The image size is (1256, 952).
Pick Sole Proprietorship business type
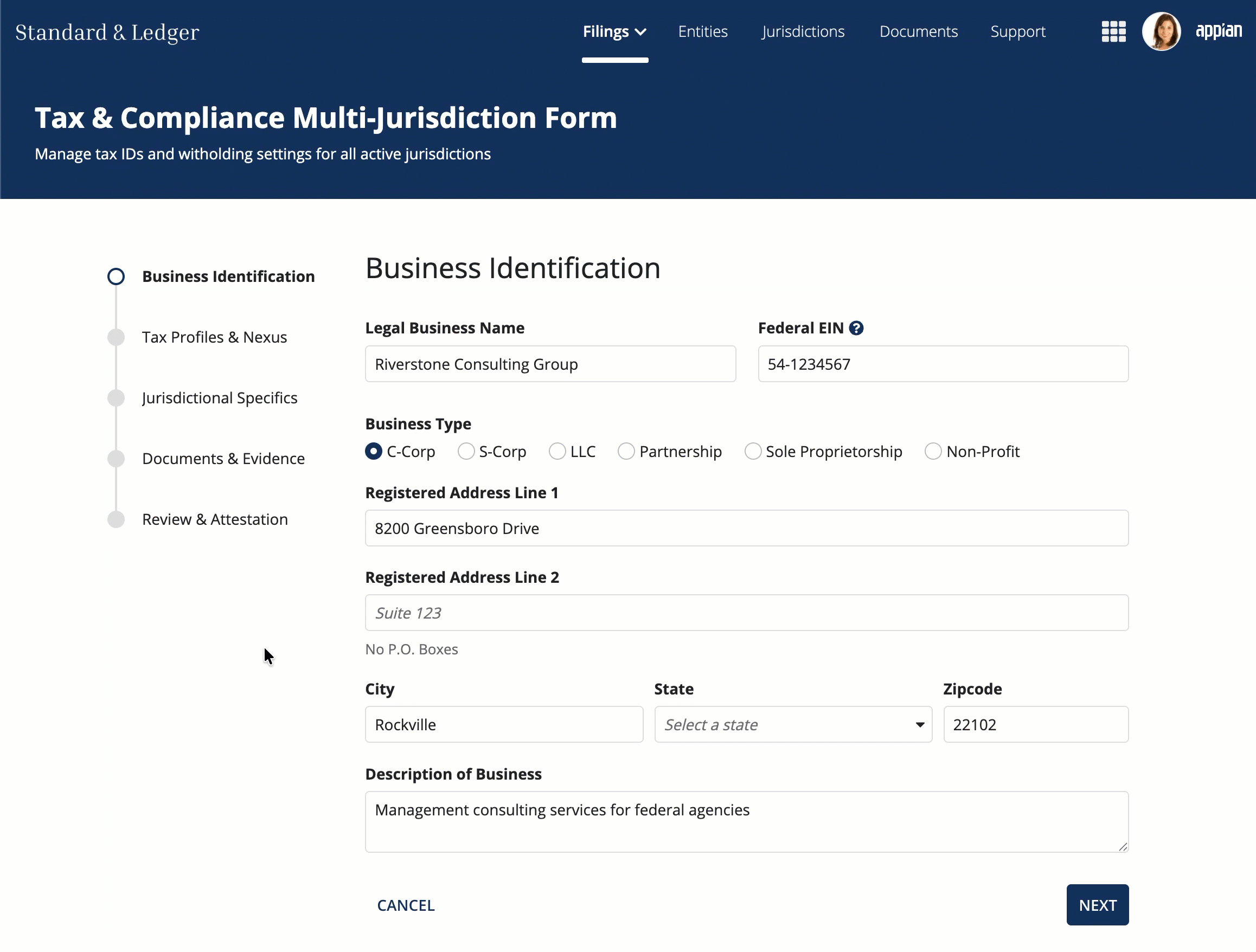[752, 451]
